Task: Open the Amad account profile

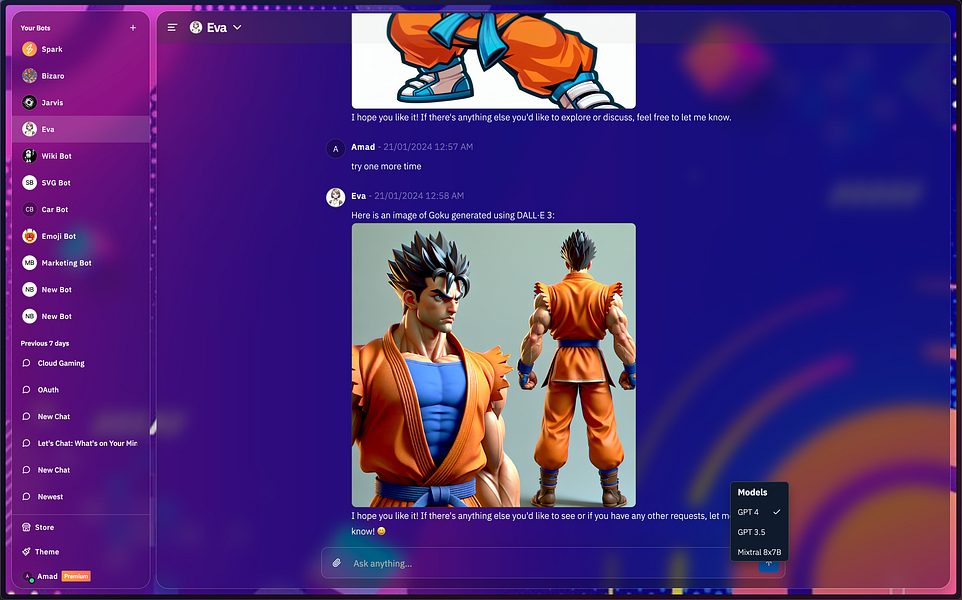Action: (40, 576)
